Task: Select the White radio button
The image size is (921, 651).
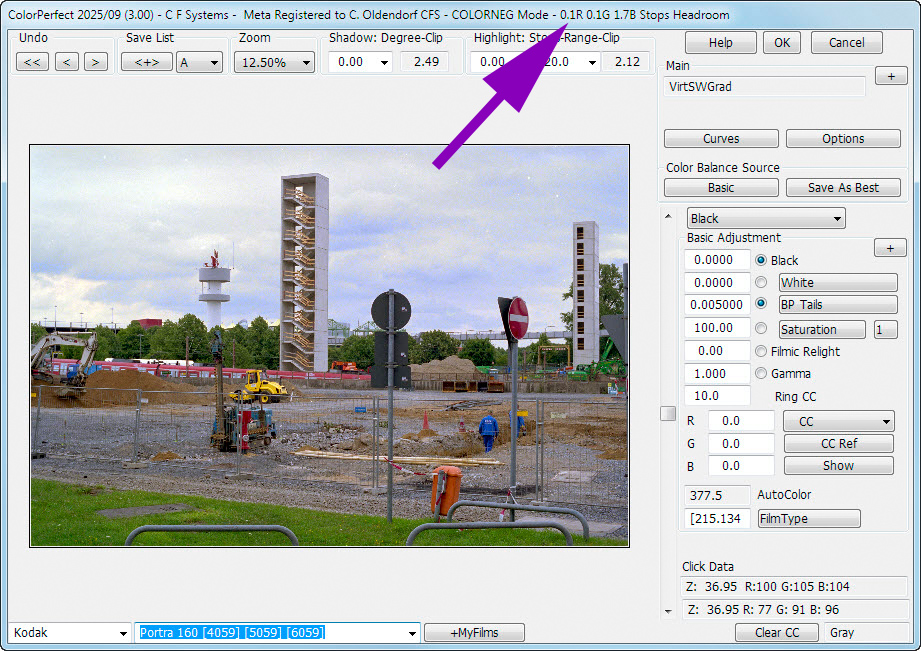Action: tap(762, 282)
